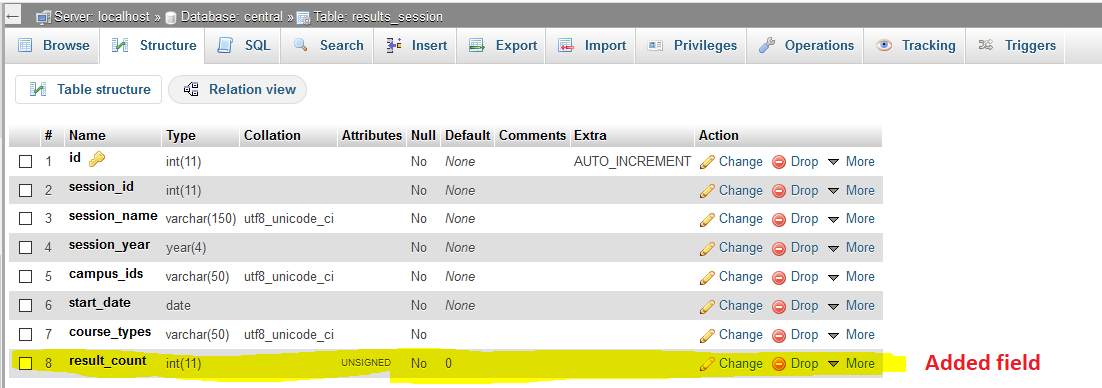Click the pencil icon for session_name
1102x388 pixels.
(708, 219)
